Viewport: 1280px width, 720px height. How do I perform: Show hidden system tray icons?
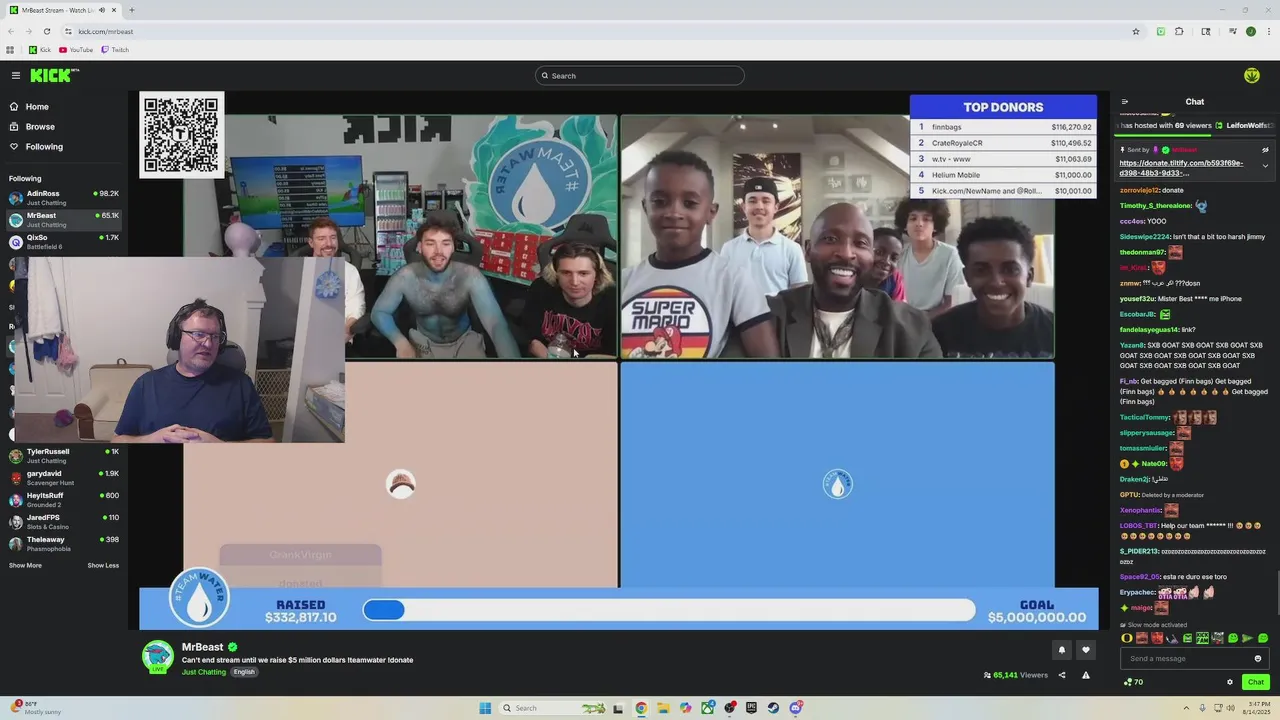(x=1187, y=708)
